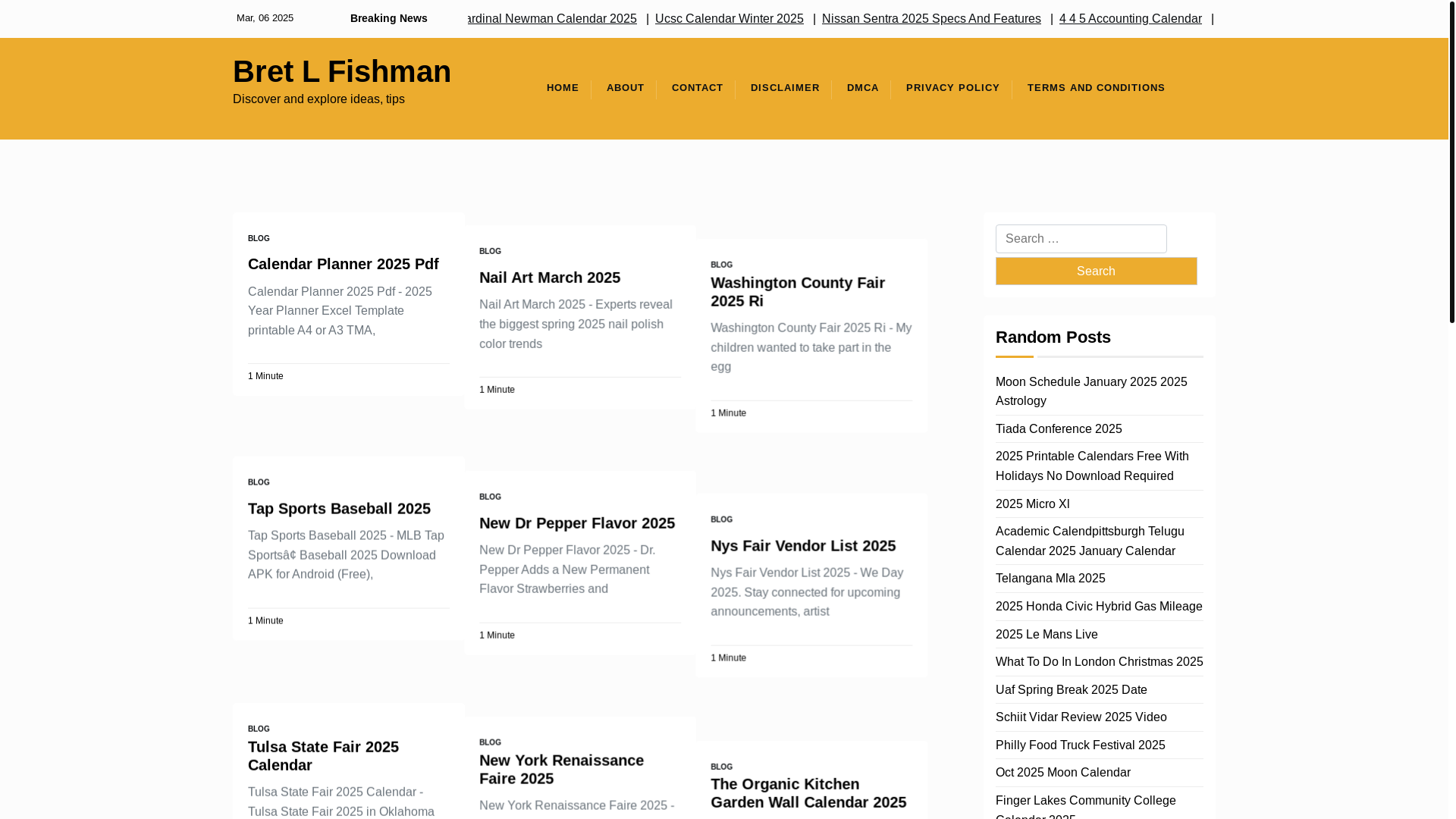Open the About menu item

(x=625, y=88)
